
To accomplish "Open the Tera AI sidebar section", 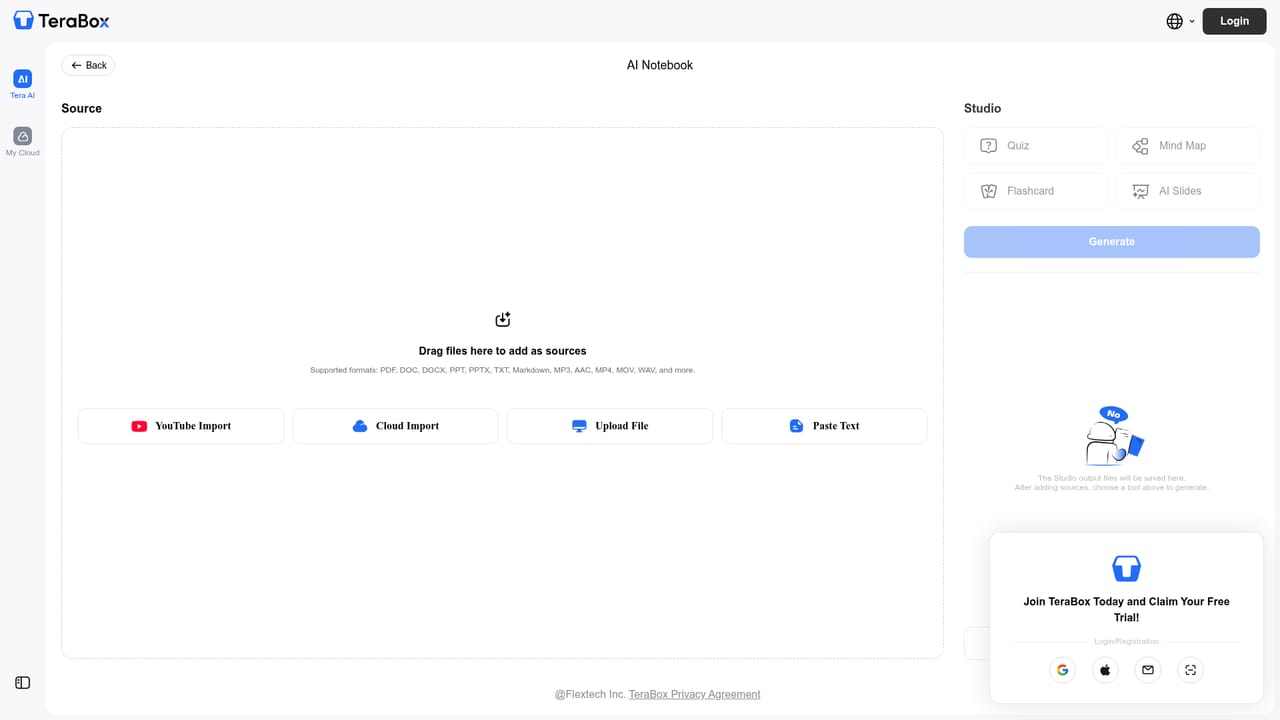I will (x=22, y=84).
